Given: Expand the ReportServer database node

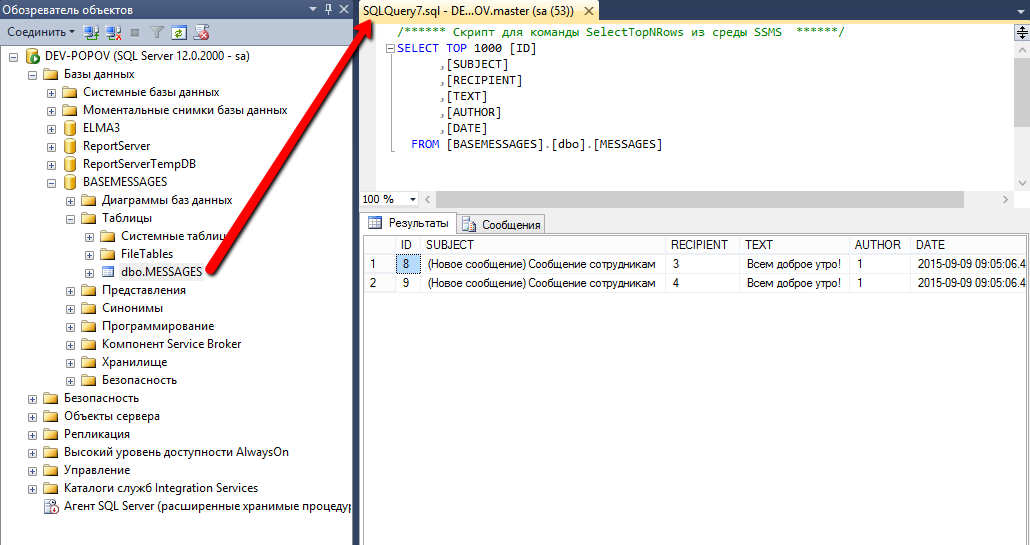Looking at the screenshot, I should click(x=51, y=146).
